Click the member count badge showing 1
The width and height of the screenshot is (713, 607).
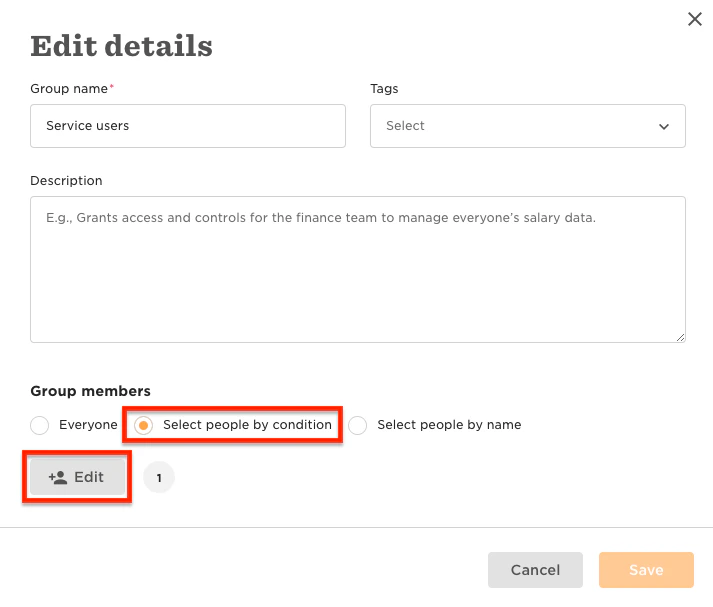tap(159, 477)
